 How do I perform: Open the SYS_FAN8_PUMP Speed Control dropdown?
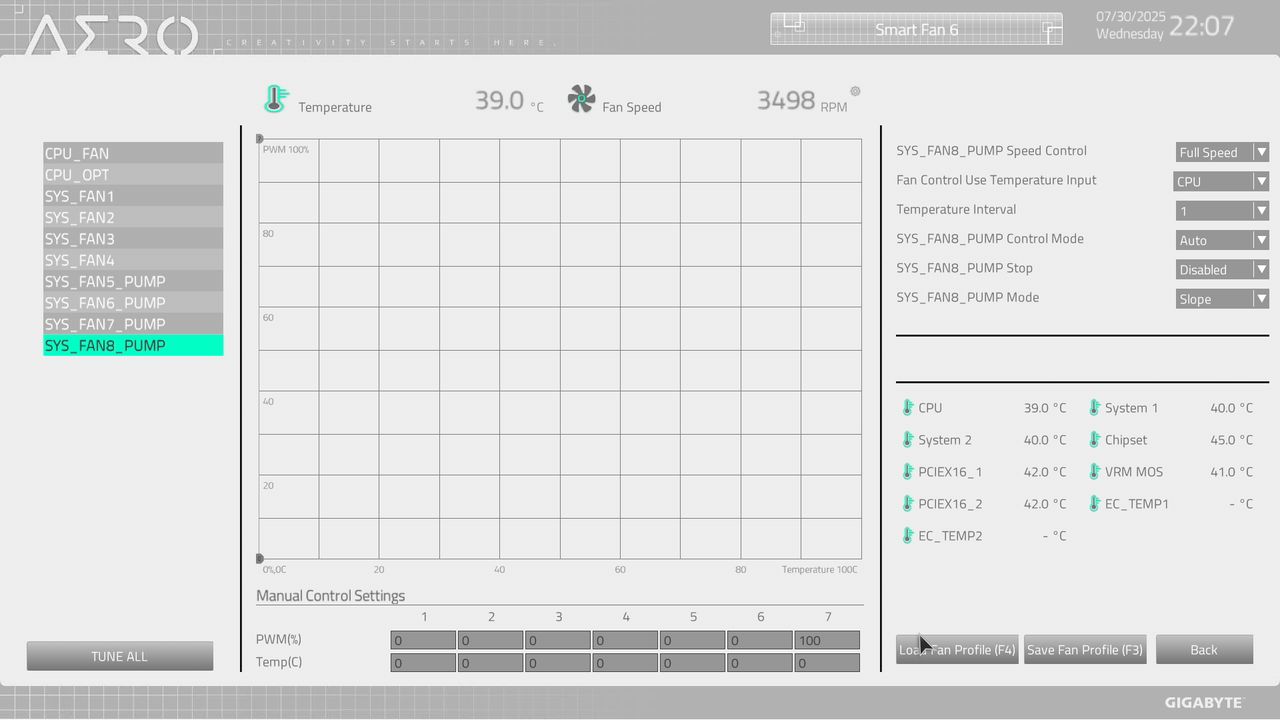click(x=1221, y=151)
